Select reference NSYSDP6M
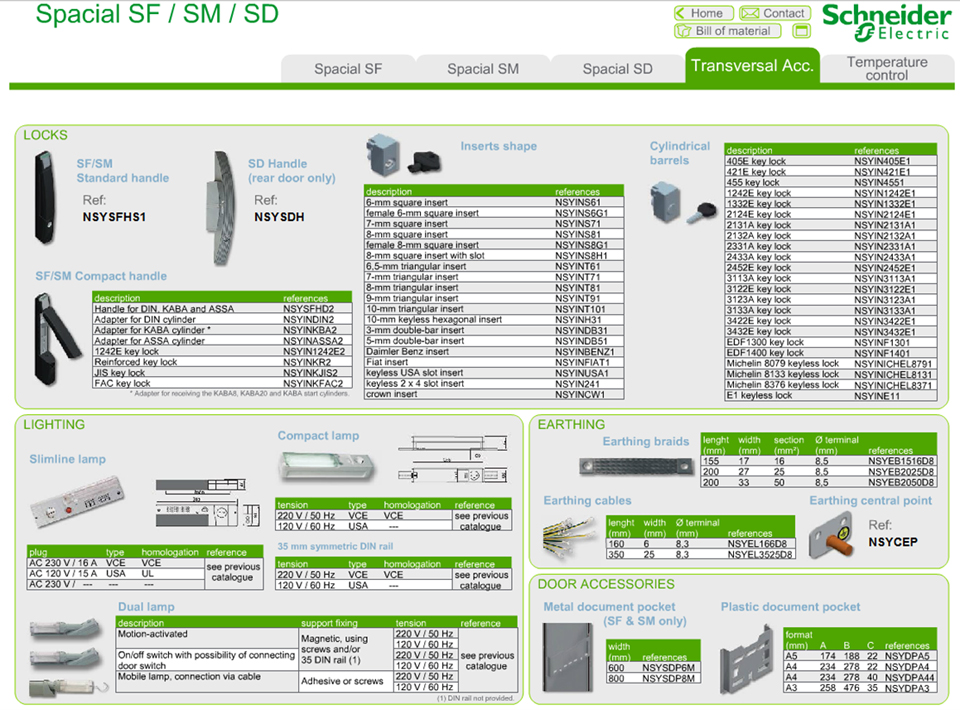960x710 pixels. pos(669,668)
